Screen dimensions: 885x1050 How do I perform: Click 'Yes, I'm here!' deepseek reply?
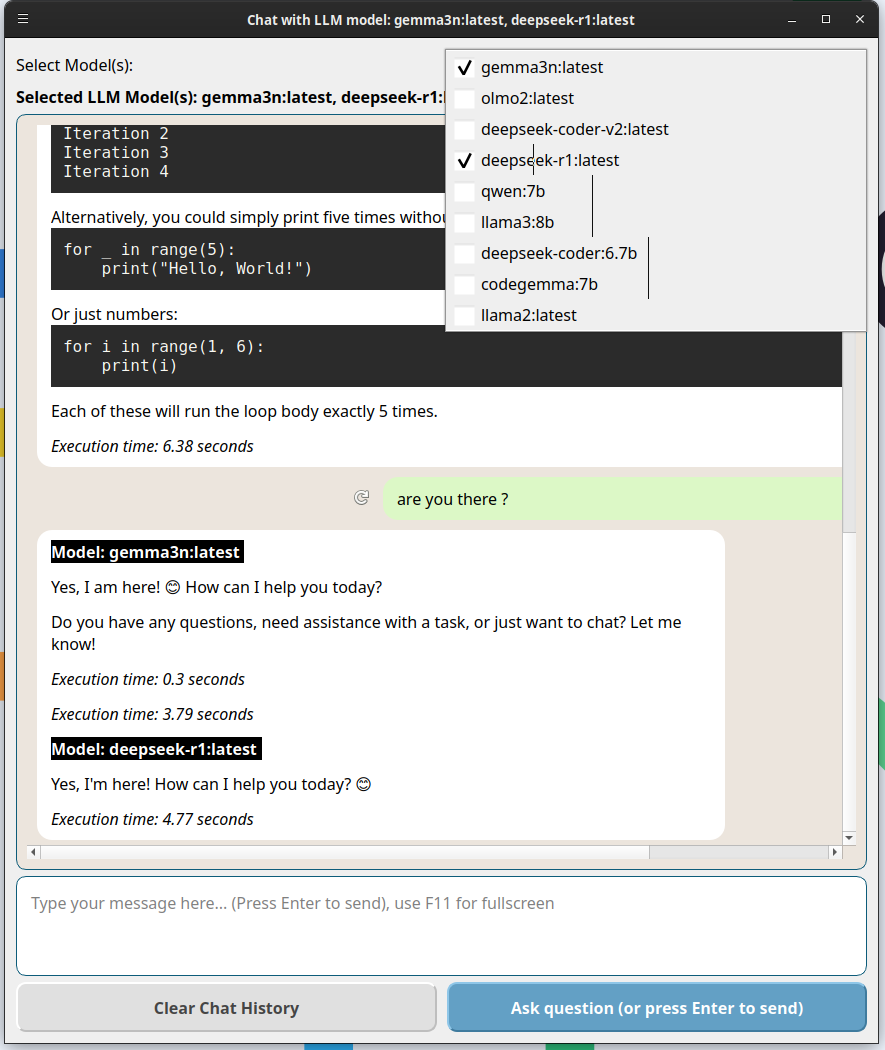pos(211,784)
